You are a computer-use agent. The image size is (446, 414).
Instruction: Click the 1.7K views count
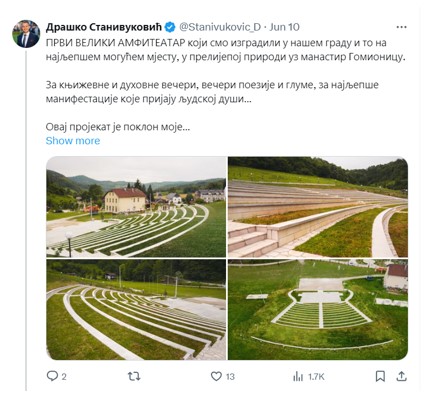(316, 377)
